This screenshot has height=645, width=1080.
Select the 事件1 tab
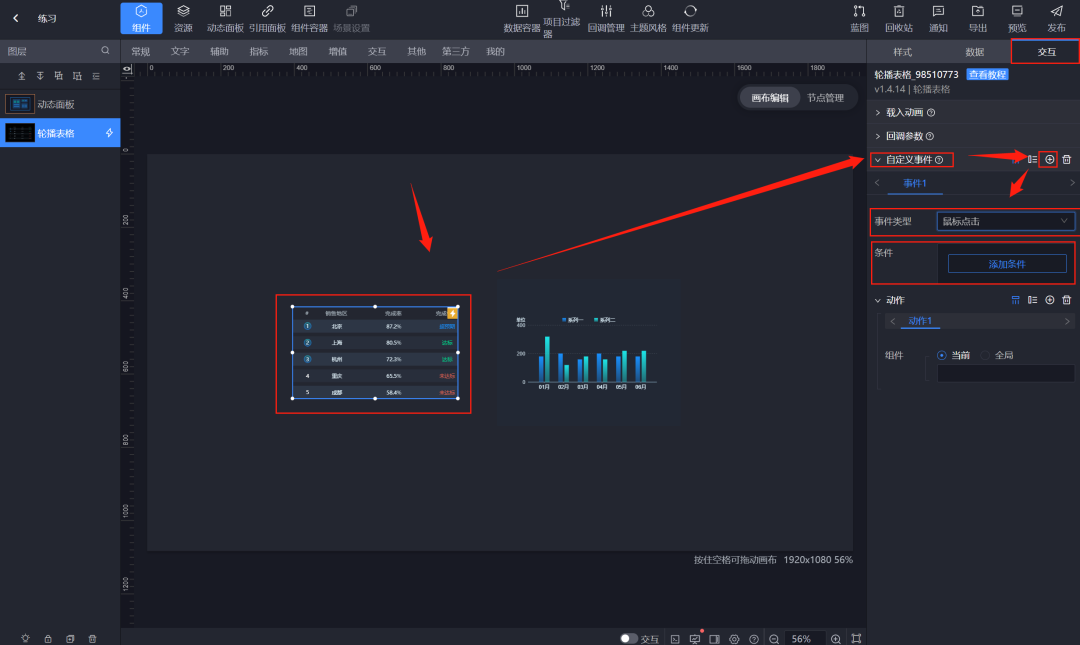tap(915, 183)
